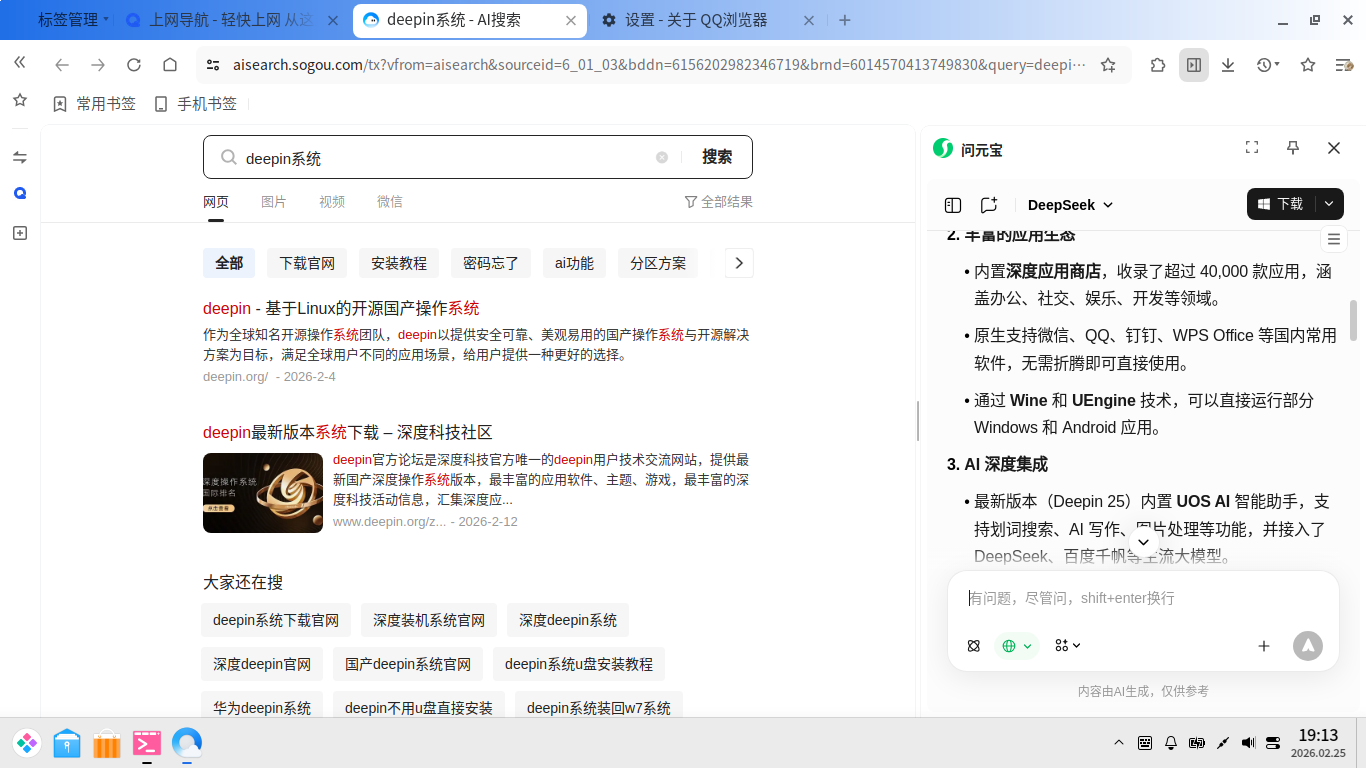Open the terminal from the taskbar
This screenshot has width=1366, height=768.
(147, 742)
